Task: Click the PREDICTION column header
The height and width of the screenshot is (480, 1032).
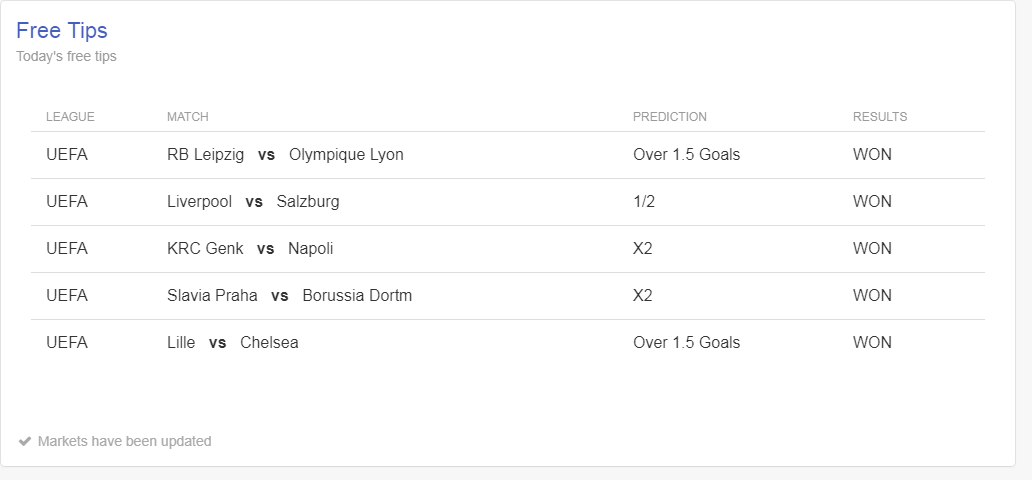Action: coord(670,117)
